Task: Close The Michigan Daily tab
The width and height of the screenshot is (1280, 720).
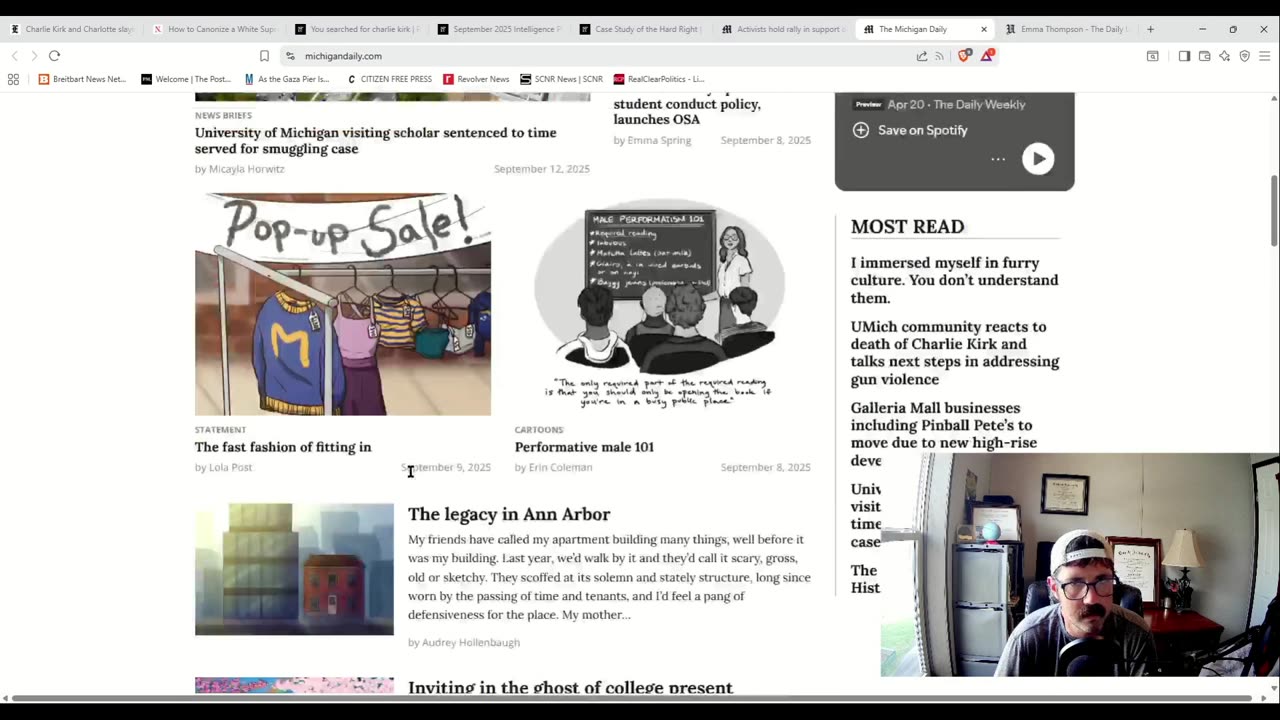Action: point(983,29)
